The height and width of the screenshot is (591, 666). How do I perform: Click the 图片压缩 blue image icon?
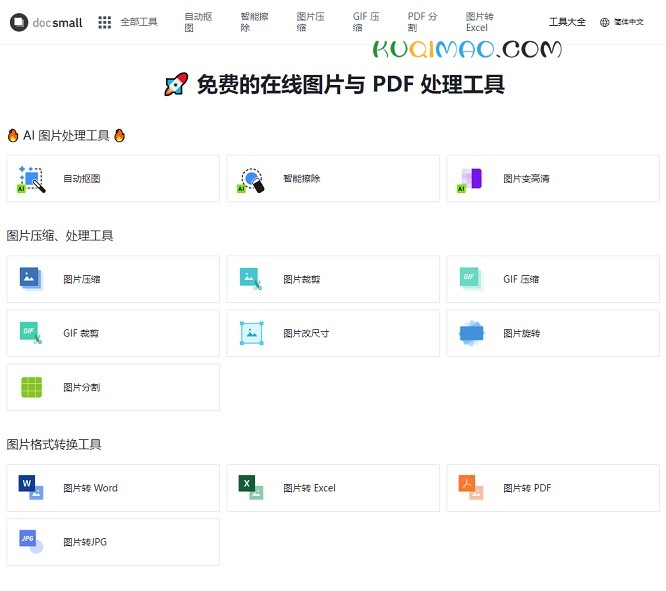[31, 279]
